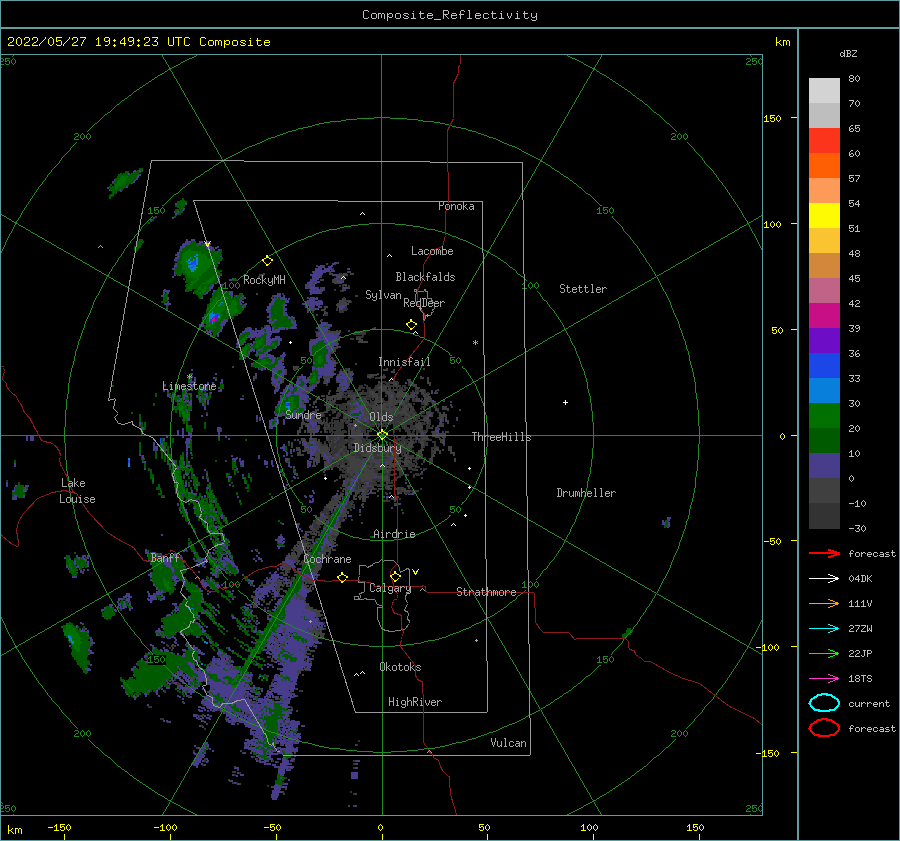Click the yellow 51 dBZ color swatch
Screen dimensions: 900x841
pos(824,216)
